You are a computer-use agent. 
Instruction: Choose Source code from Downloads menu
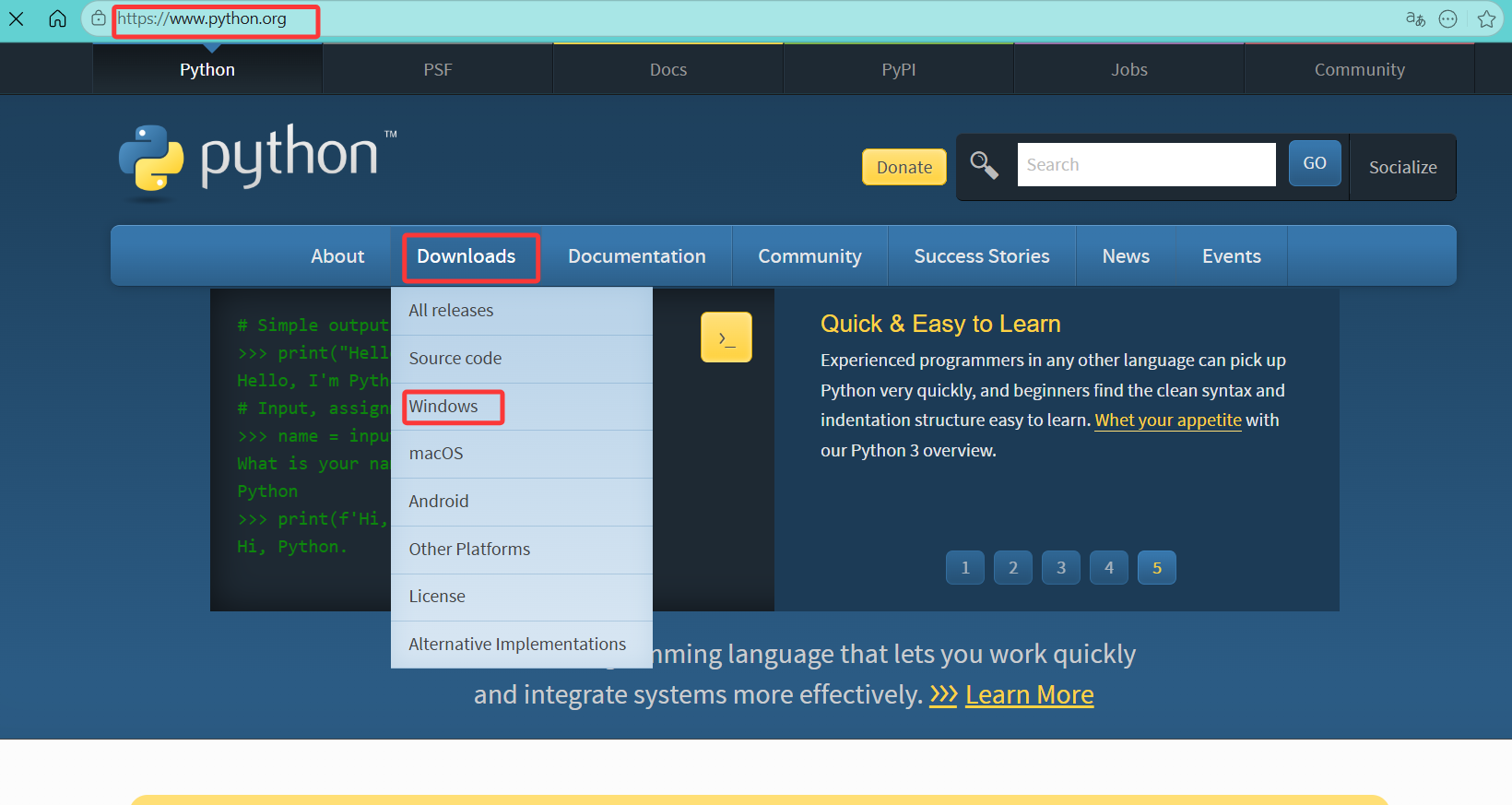click(522, 359)
